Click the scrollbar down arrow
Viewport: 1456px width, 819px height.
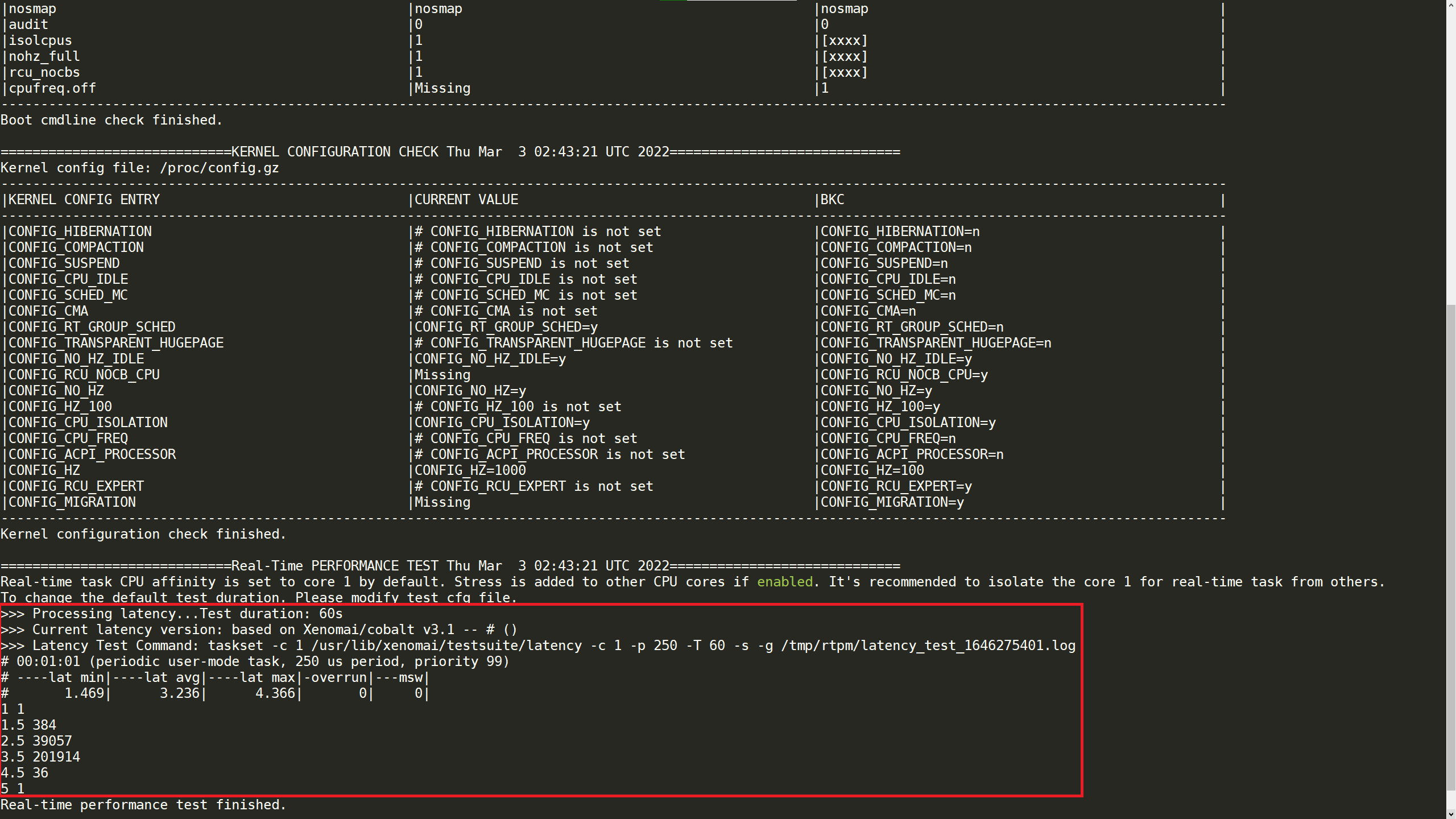(x=1451, y=814)
